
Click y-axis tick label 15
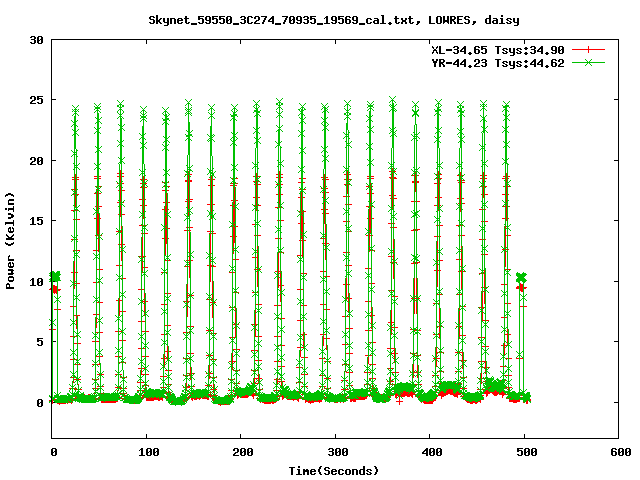coord(36,221)
